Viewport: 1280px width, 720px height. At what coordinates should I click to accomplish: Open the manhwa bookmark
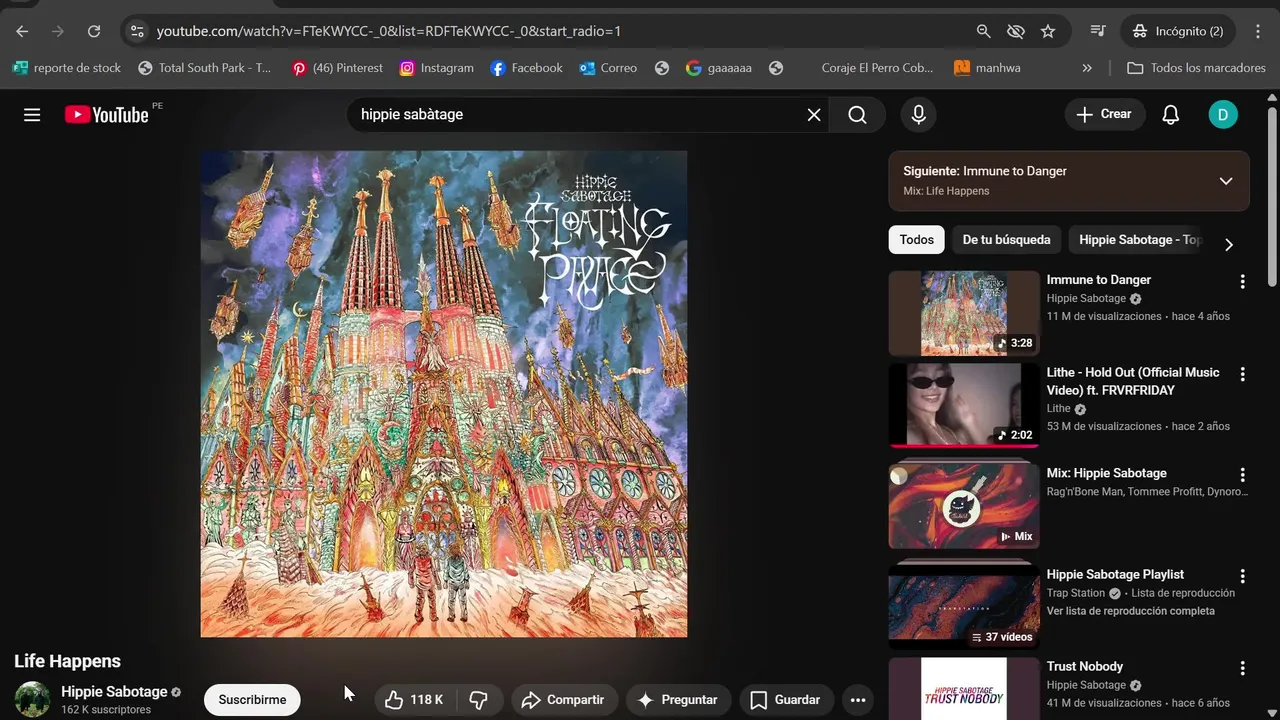(x=987, y=68)
